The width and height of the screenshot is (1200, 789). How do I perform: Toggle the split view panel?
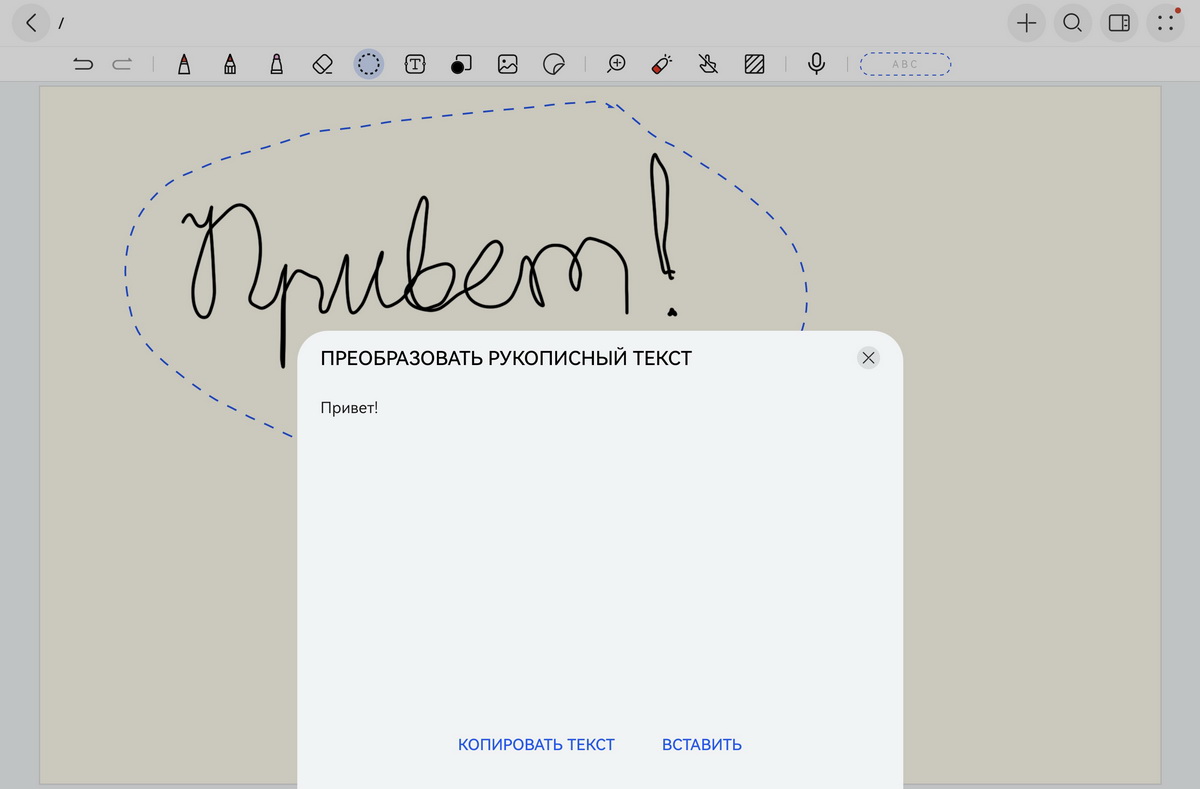[x=1119, y=23]
